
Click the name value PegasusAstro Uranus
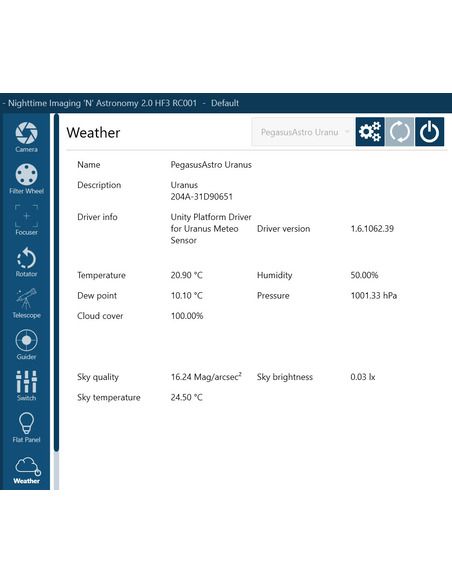pyautogui.click(x=211, y=165)
